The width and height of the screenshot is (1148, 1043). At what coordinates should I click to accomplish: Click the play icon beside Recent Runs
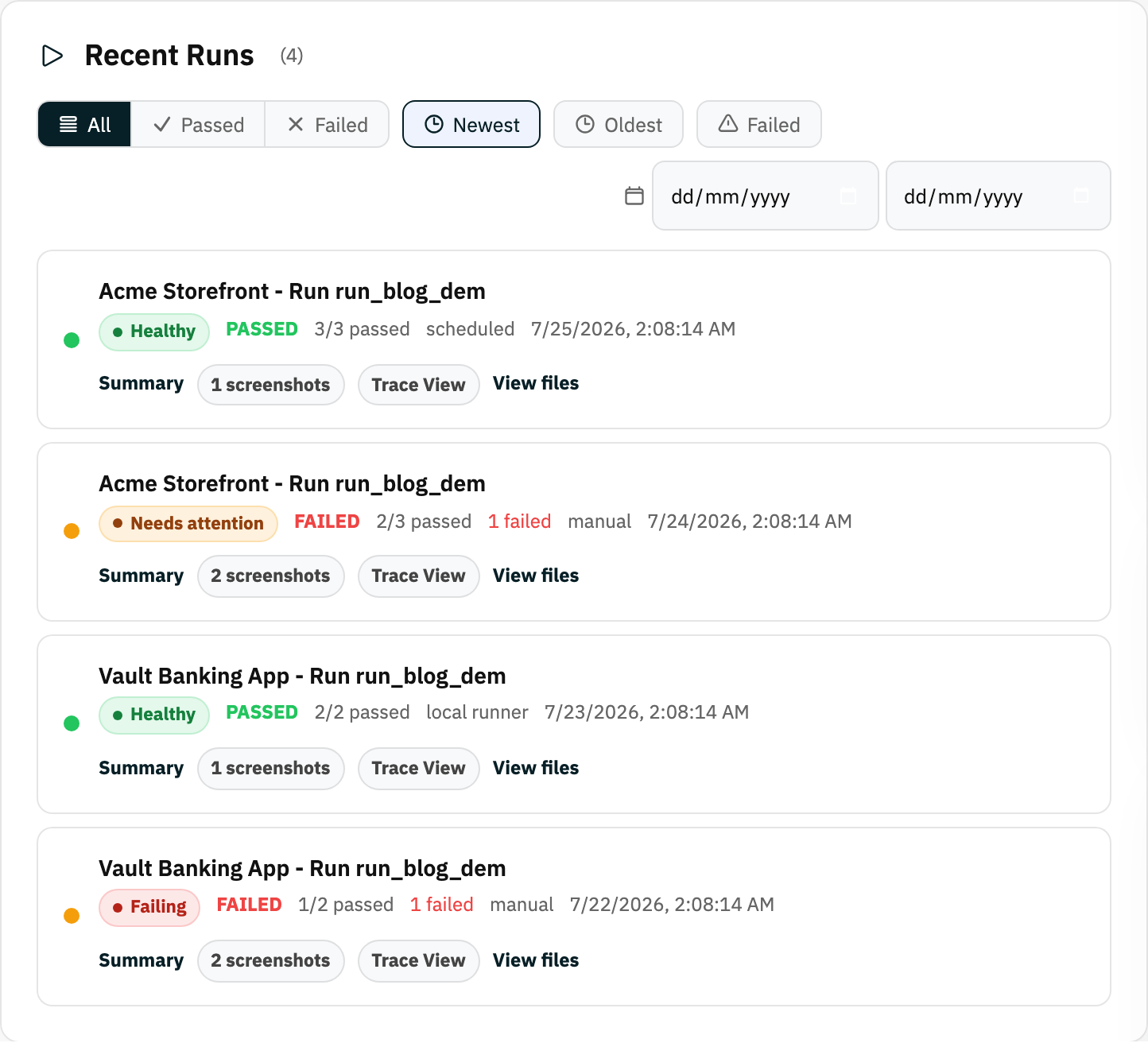coord(52,56)
